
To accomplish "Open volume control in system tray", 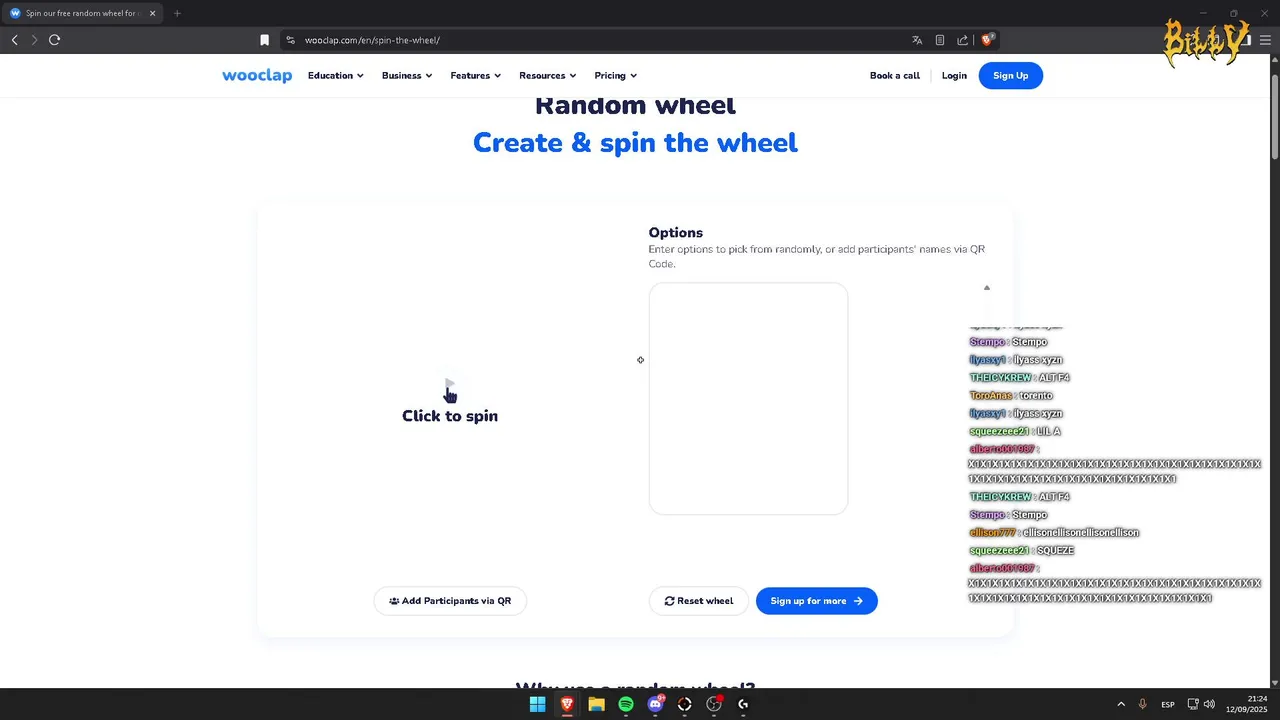I will tap(1209, 704).
